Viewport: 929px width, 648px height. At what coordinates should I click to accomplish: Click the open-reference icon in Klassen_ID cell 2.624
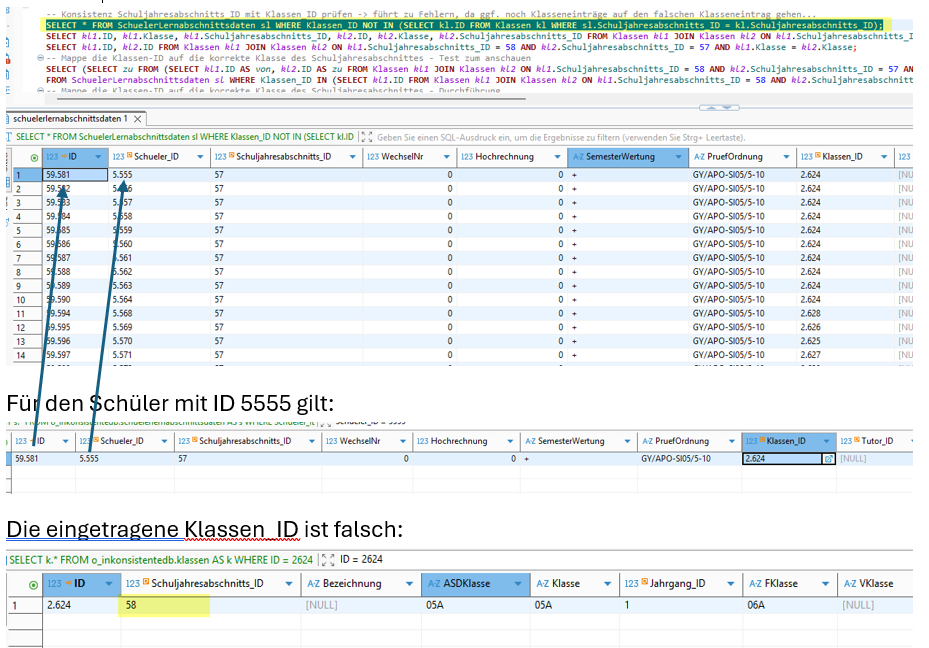(826, 459)
